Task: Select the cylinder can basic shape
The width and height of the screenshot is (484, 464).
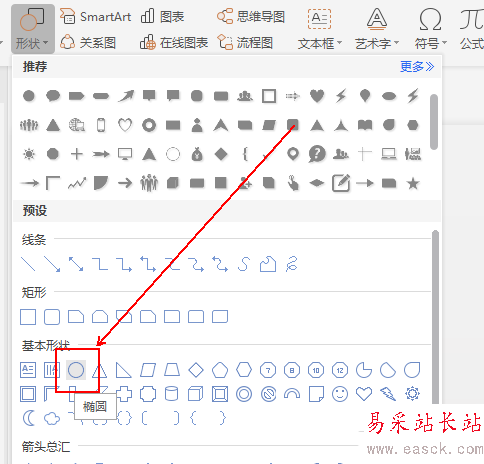Action: click(172, 394)
